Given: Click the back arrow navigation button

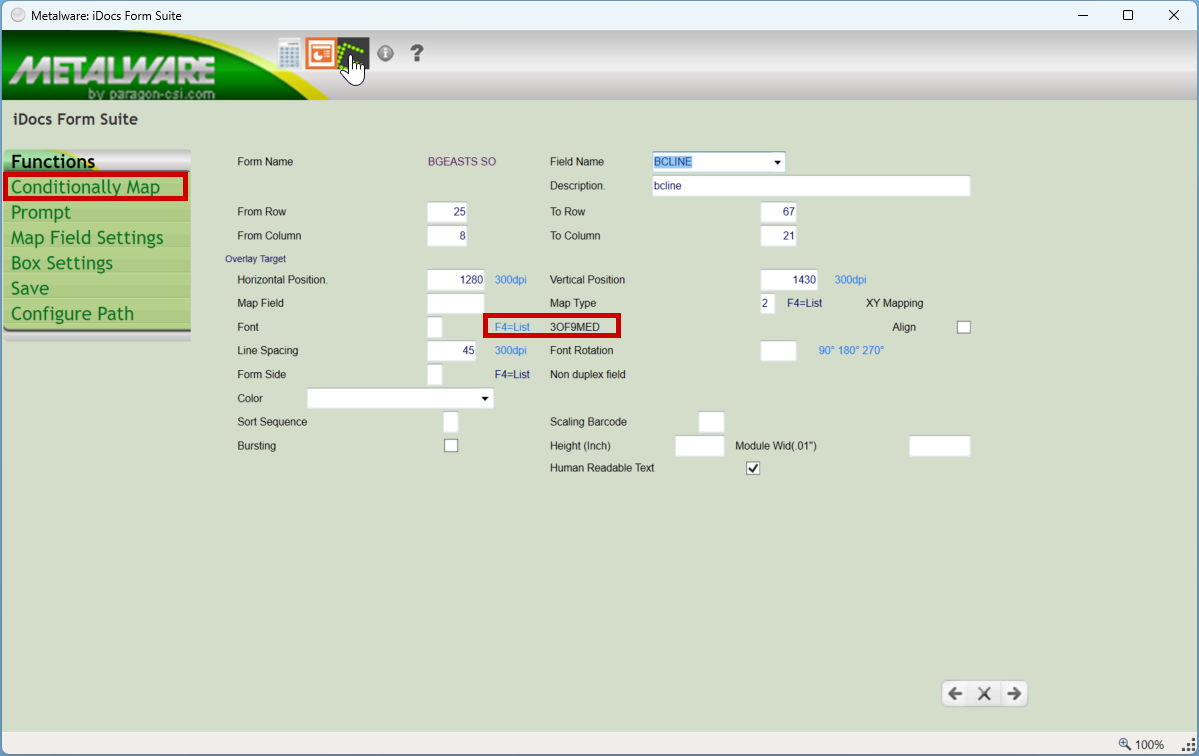Looking at the screenshot, I should tap(955, 693).
